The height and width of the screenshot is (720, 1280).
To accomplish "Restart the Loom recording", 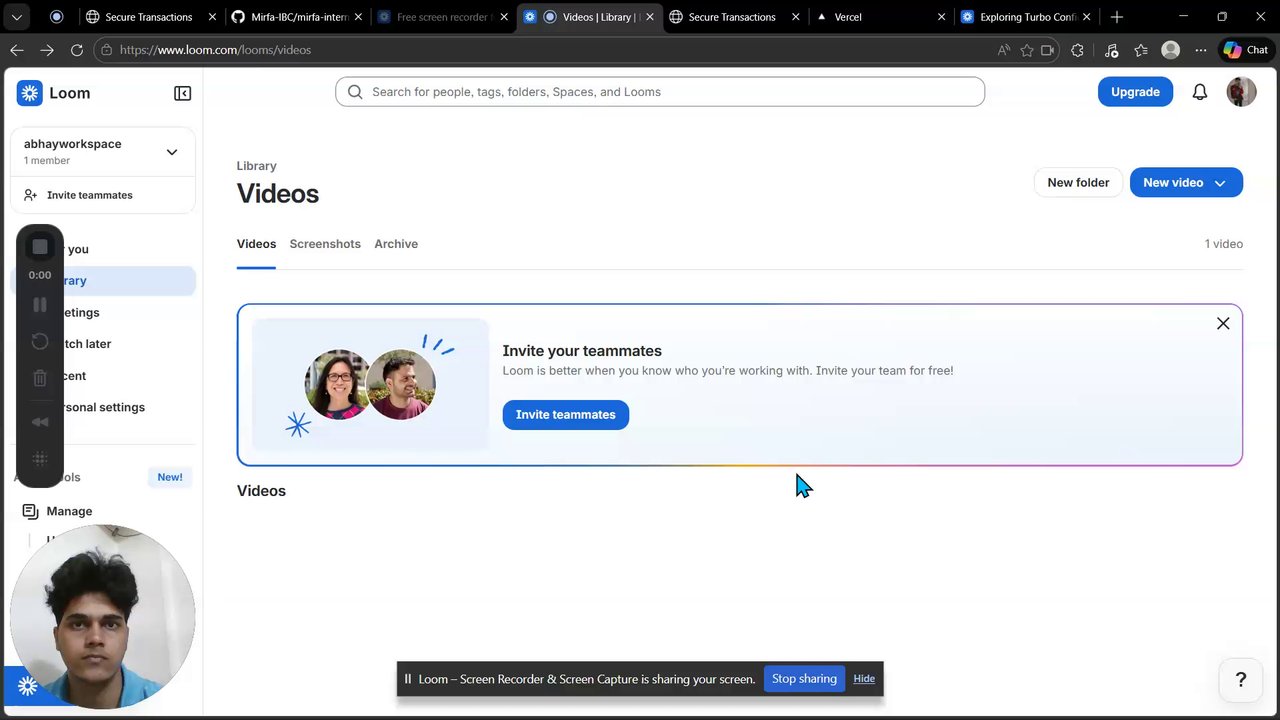I will click(x=40, y=342).
